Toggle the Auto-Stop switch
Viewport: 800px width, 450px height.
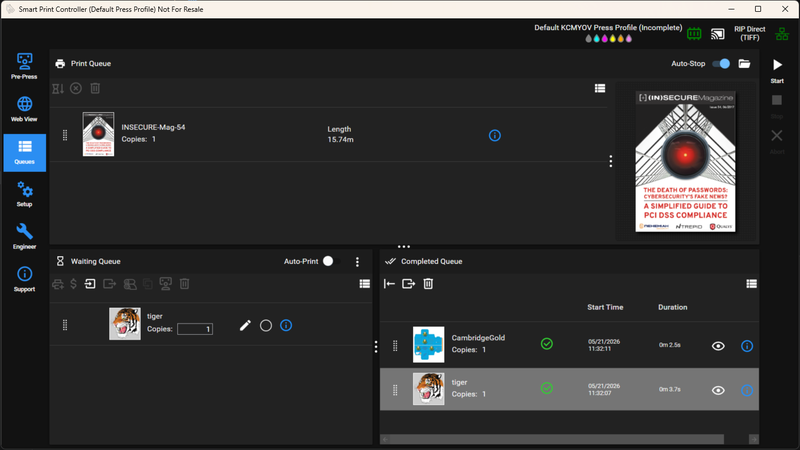[x=721, y=64]
